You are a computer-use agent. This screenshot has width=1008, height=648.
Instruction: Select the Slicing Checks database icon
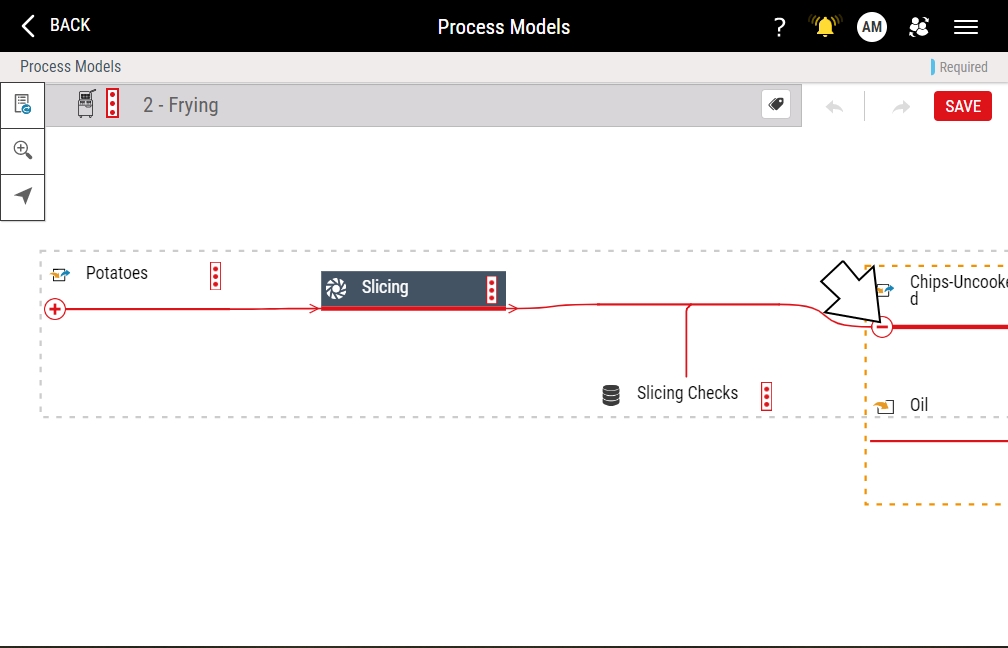tap(611, 395)
